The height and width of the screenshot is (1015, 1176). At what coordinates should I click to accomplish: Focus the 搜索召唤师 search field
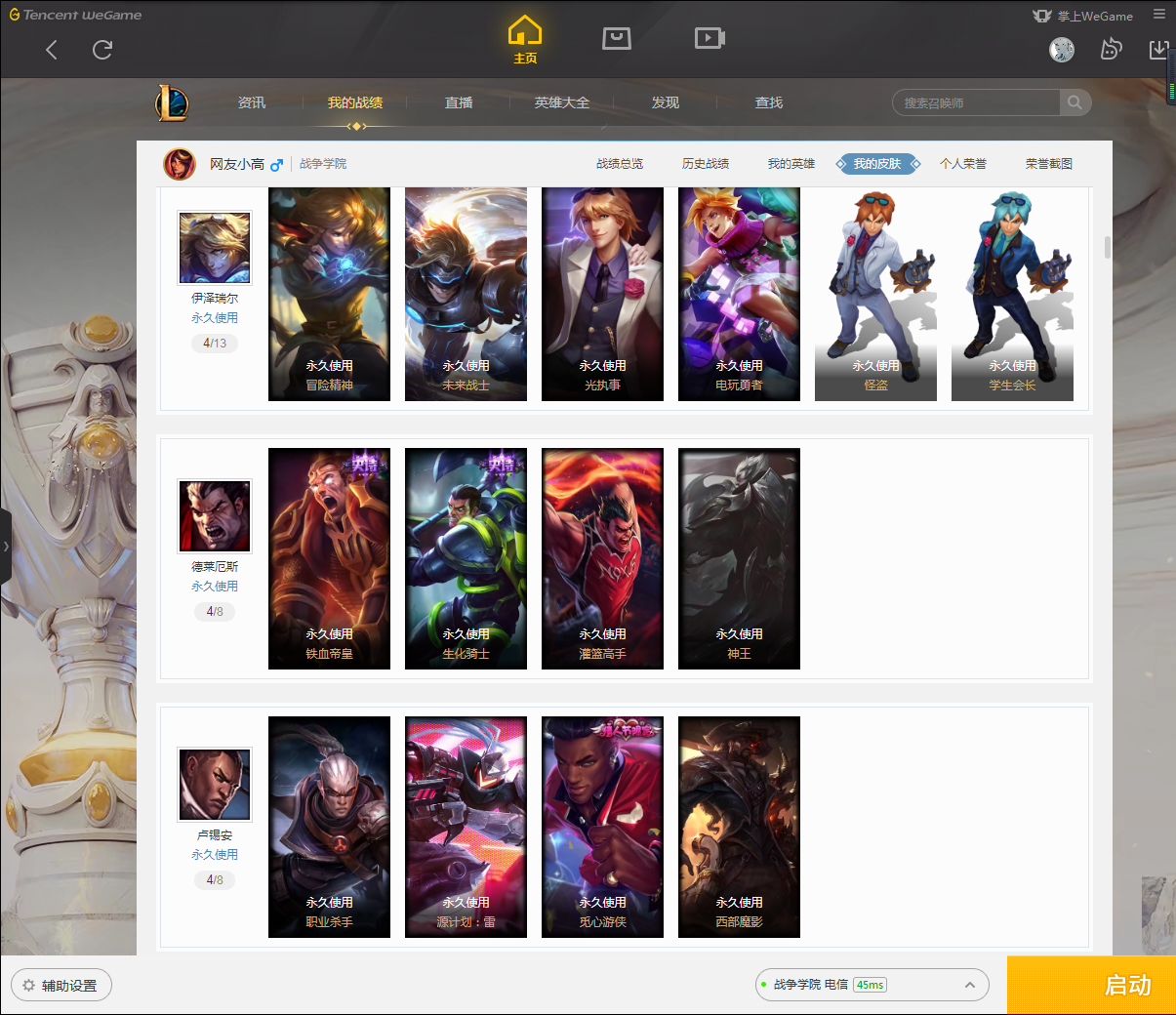click(976, 102)
